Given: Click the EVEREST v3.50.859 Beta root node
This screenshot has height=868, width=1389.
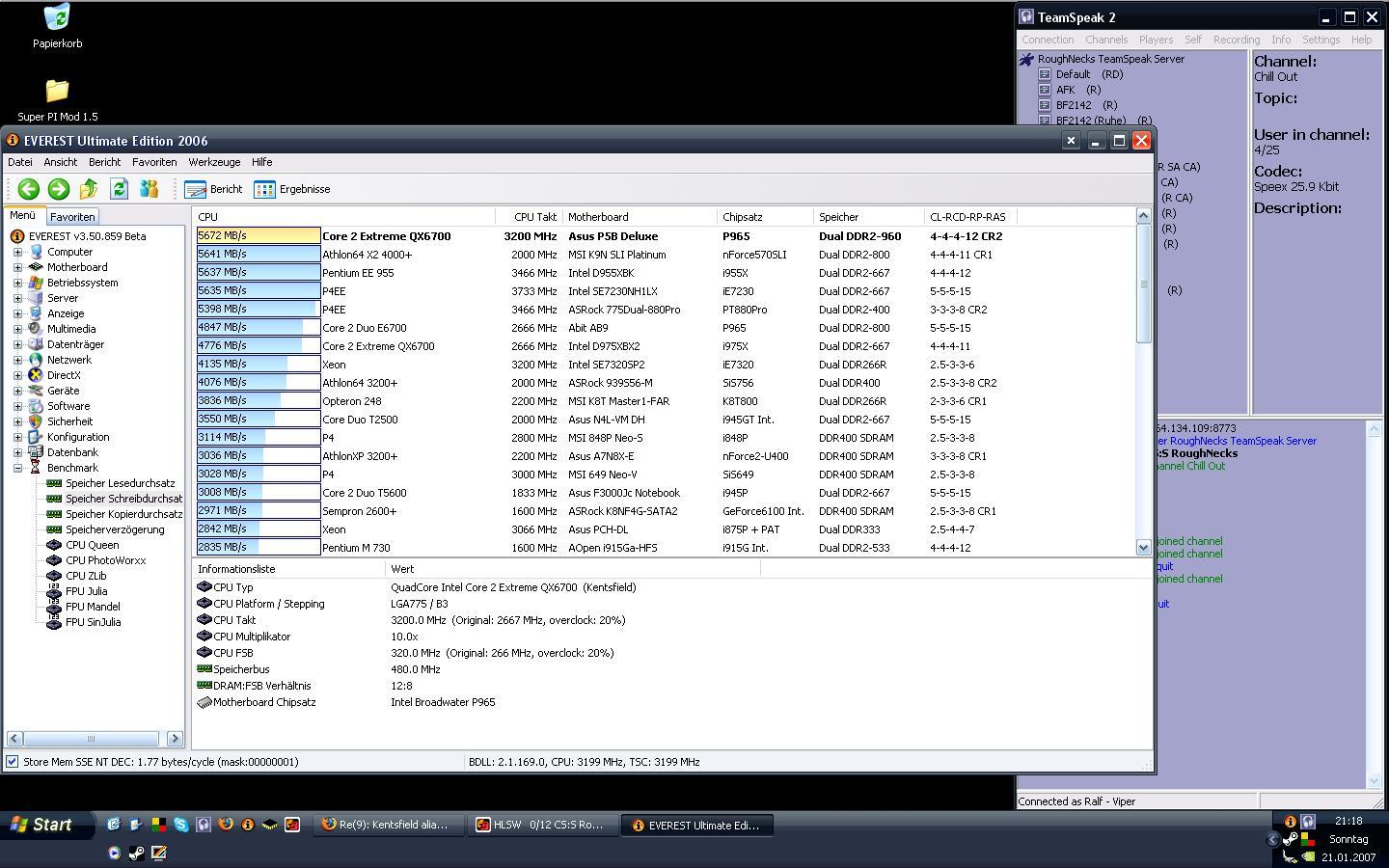Looking at the screenshot, I should 87,236.
